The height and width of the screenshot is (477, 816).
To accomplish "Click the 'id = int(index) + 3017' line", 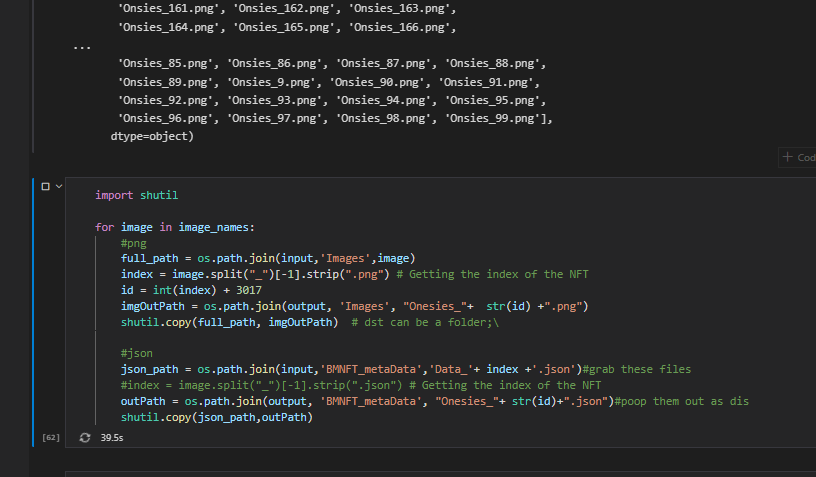I will (191, 290).
